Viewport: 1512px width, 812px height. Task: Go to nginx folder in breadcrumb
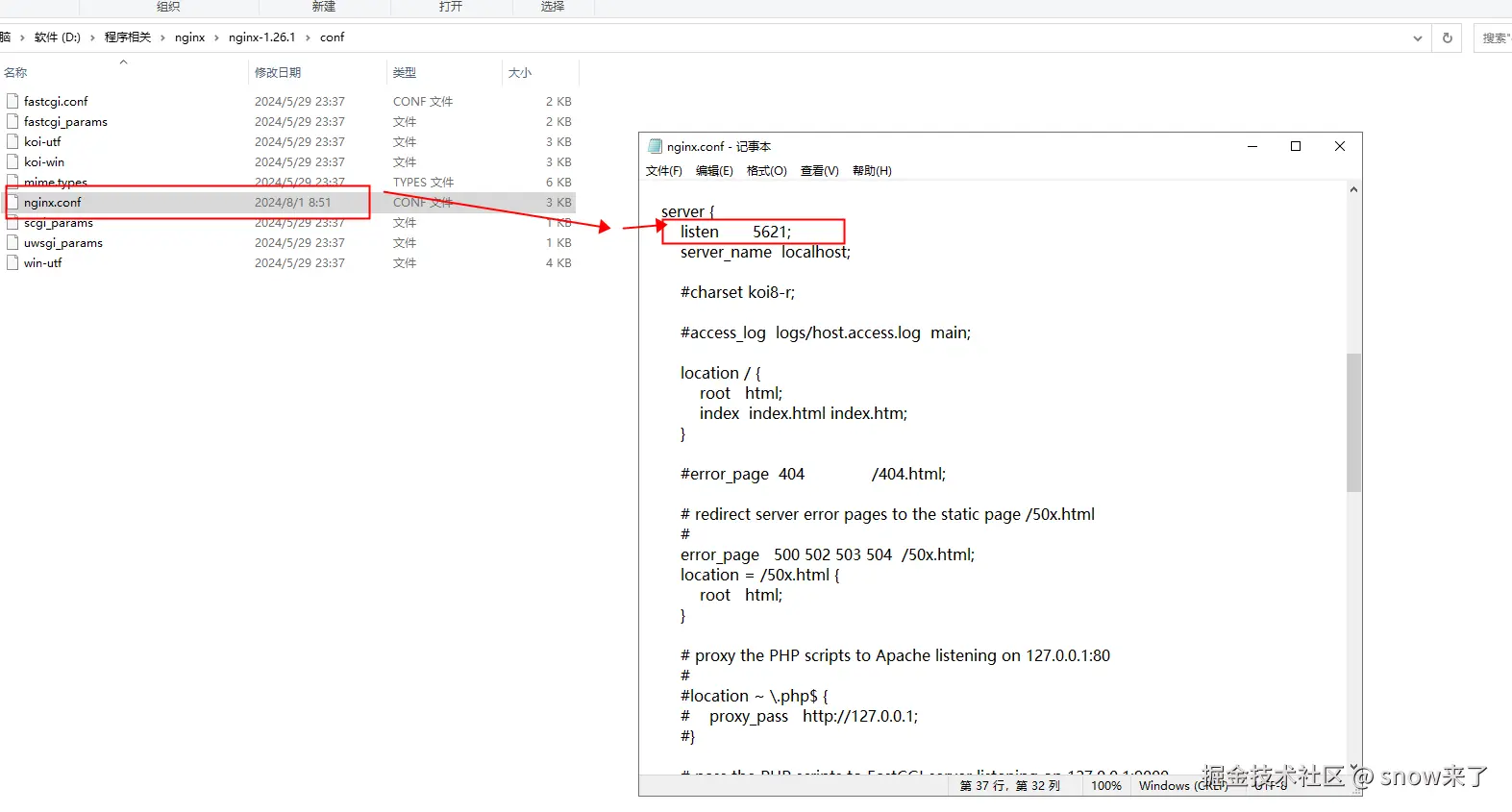coord(190,37)
